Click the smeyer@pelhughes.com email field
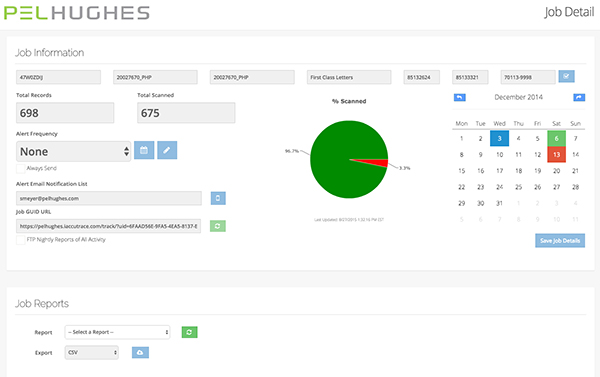Image resolution: width=600 pixels, height=377 pixels. coord(109,198)
